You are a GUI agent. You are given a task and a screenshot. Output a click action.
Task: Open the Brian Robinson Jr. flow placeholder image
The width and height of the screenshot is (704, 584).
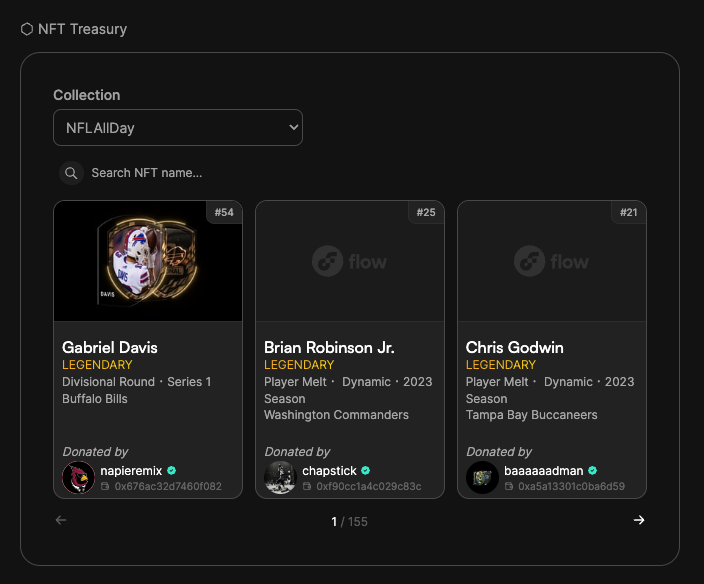click(350, 261)
